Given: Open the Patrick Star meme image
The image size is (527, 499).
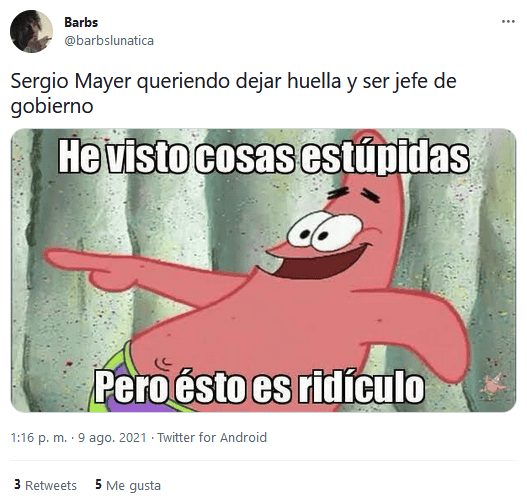Looking at the screenshot, I should coord(264,270).
